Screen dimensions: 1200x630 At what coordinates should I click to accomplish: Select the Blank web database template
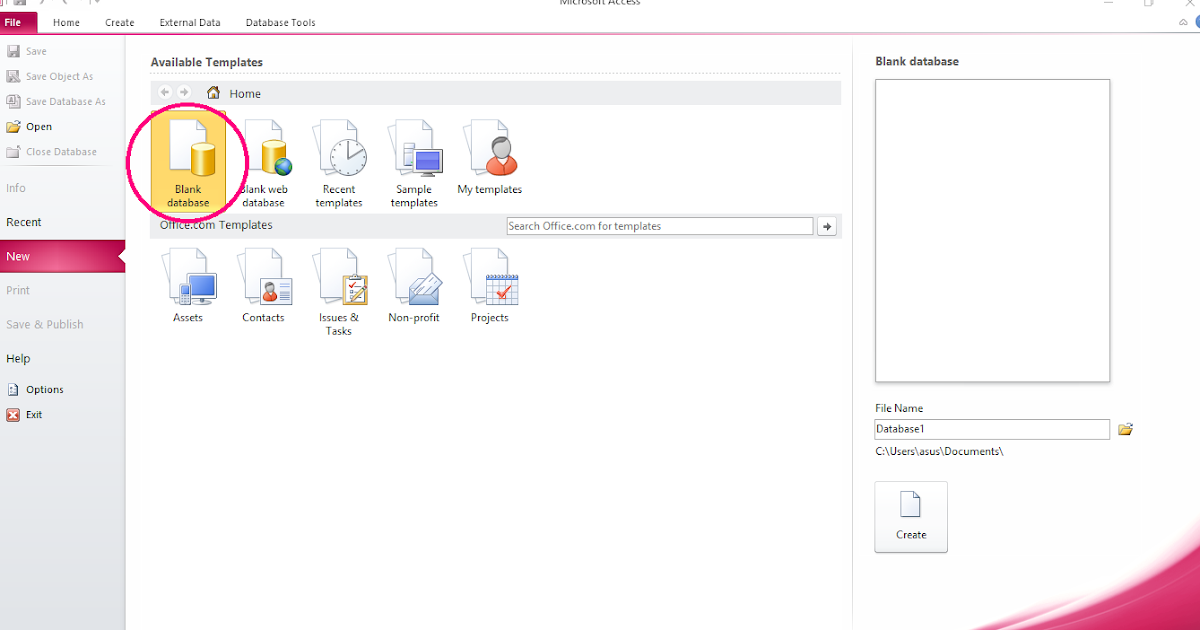click(263, 160)
